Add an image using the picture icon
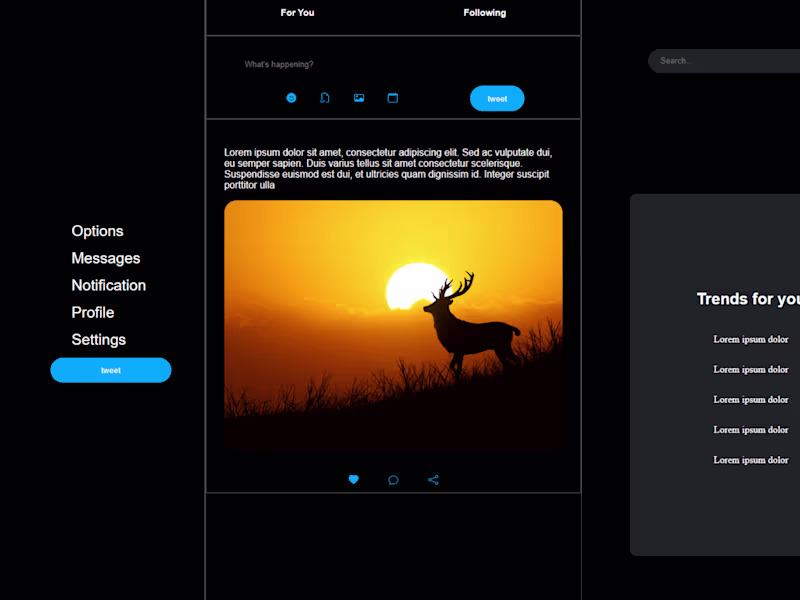 pyautogui.click(x=359, y=98)
